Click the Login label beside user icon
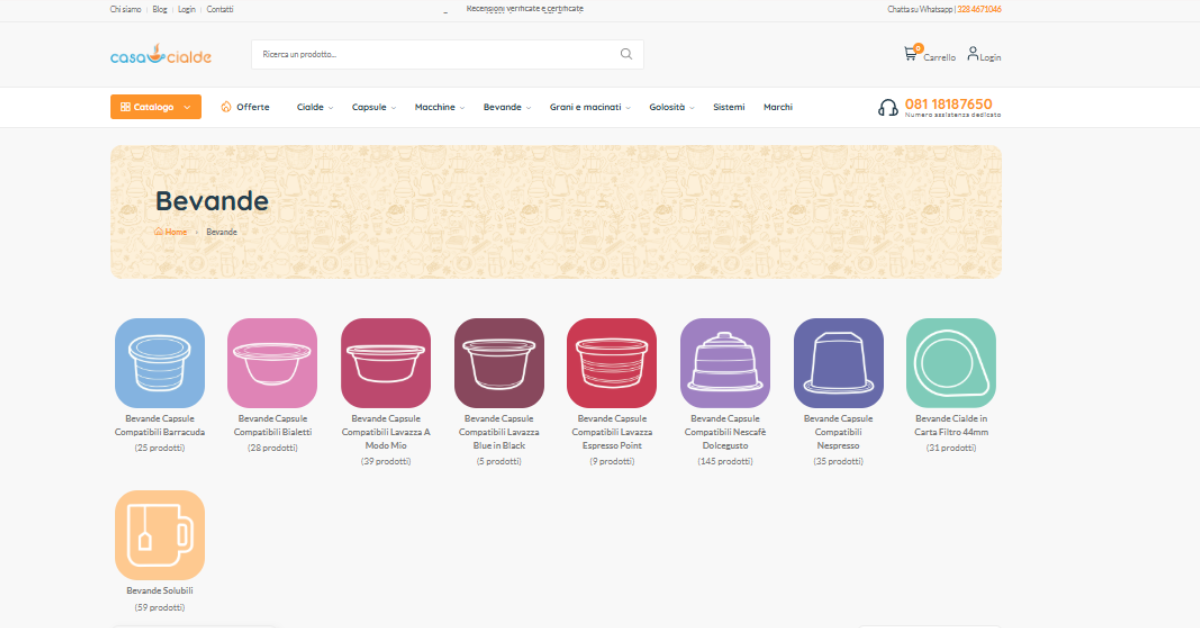The height and width of the screenshot is (628, 1200). tap(991, 58)
